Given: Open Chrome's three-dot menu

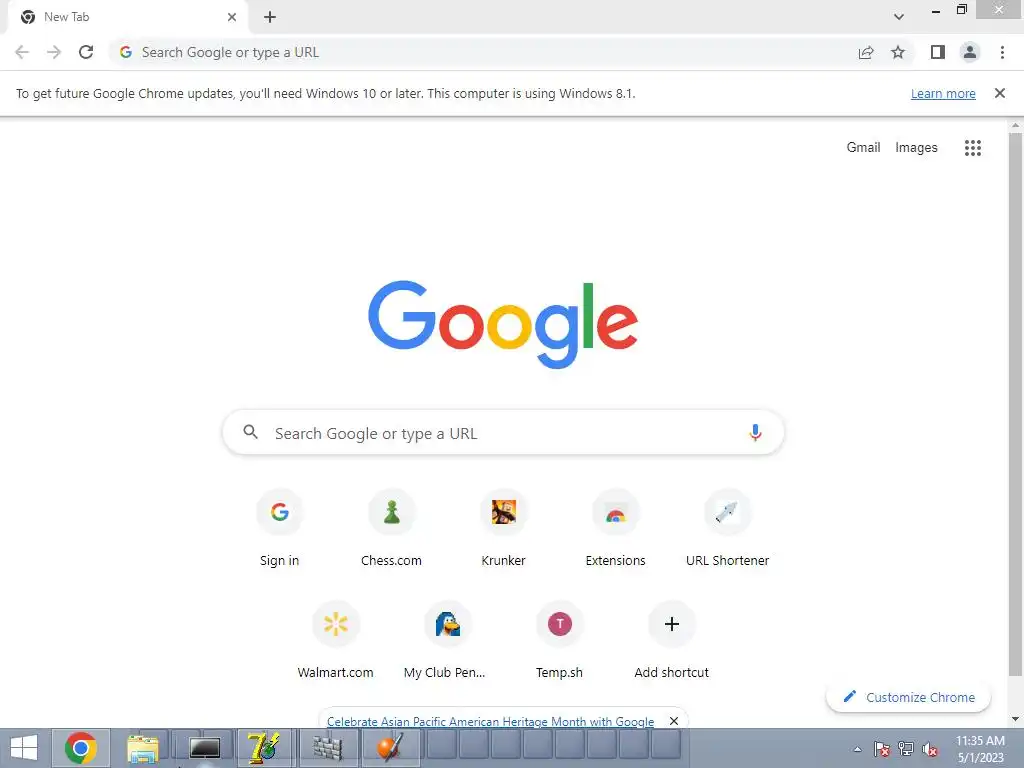Looking at the screenshot, I should coord(1002,52).
